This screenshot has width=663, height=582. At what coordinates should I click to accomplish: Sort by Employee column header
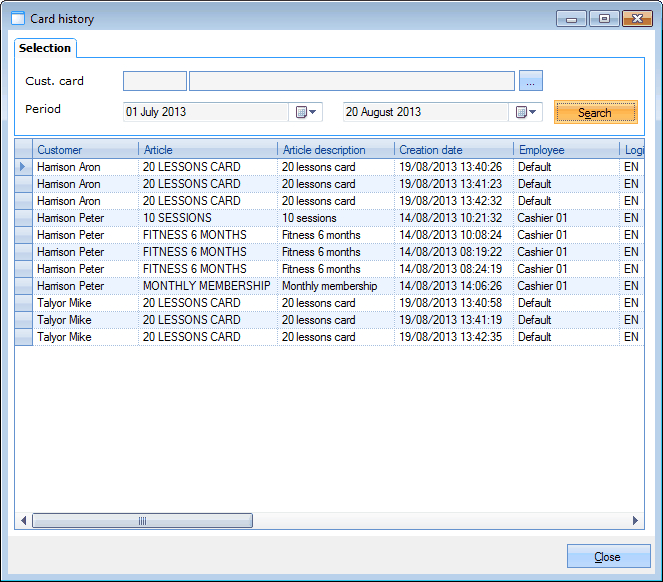566,150
